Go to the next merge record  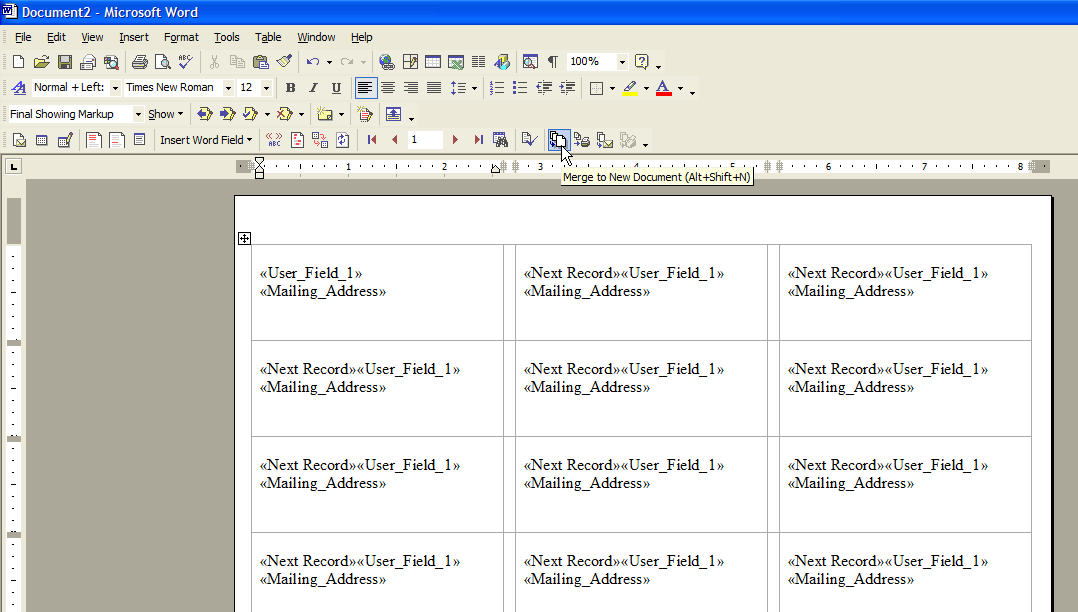(455, 140)
